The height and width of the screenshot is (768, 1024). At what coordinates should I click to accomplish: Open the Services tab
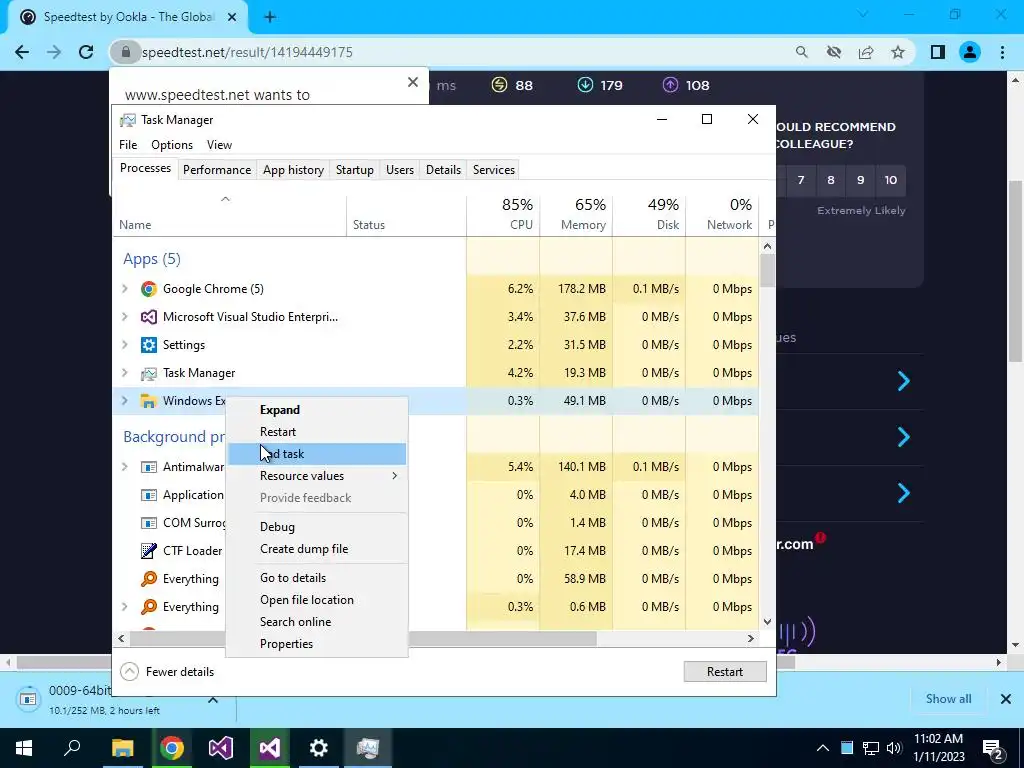click(x=494, y=170)
